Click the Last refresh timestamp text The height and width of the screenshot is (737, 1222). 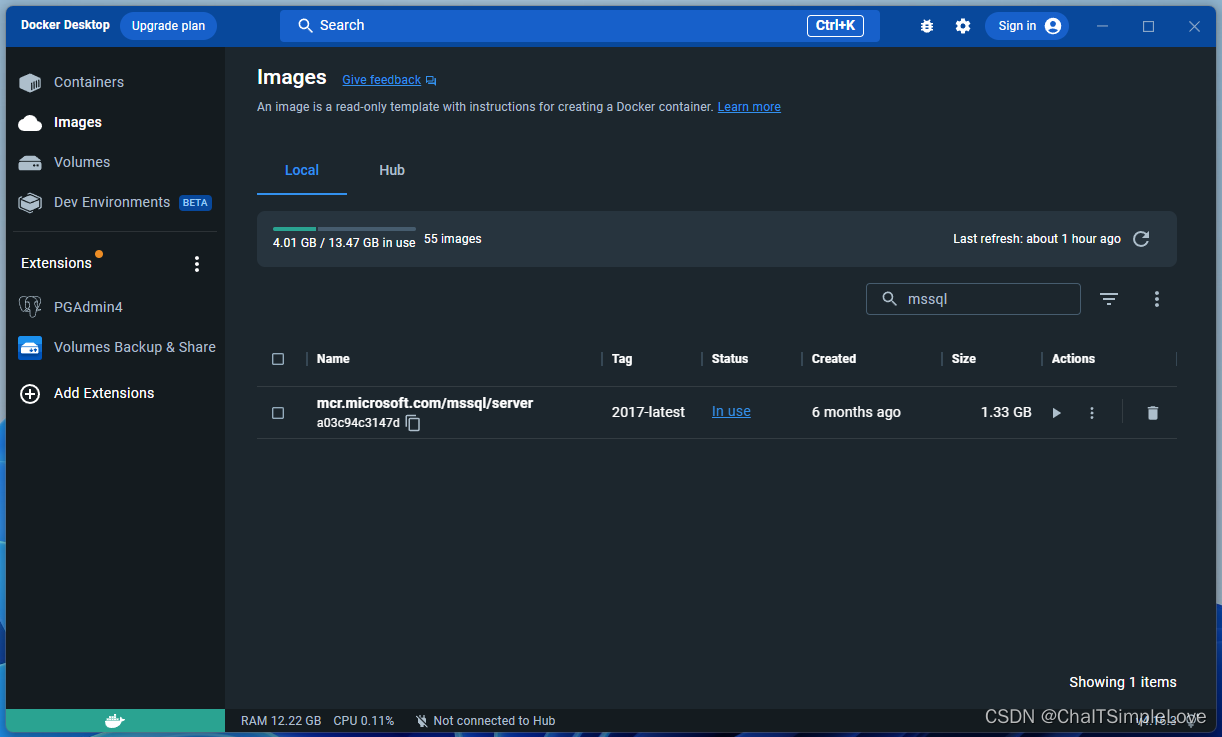tap(1037, 240)
